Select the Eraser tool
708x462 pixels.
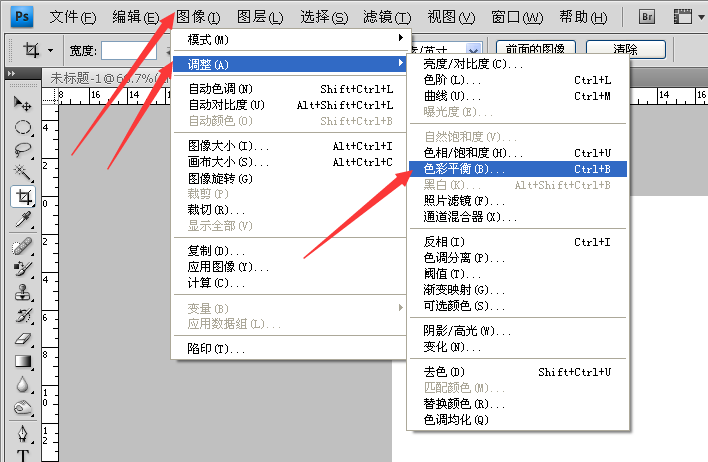click(23, 339)
